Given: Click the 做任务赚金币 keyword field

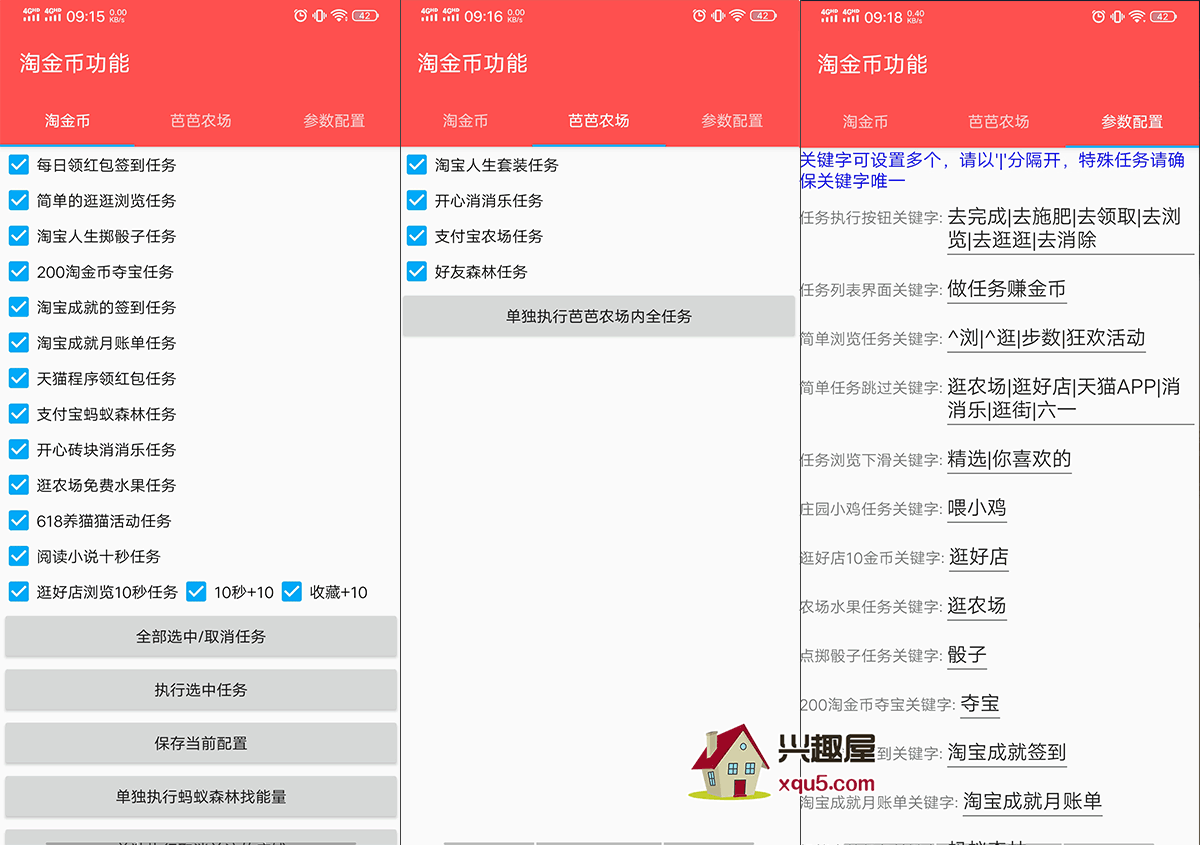Looking at the screenshot, I should click(1007, 289).
